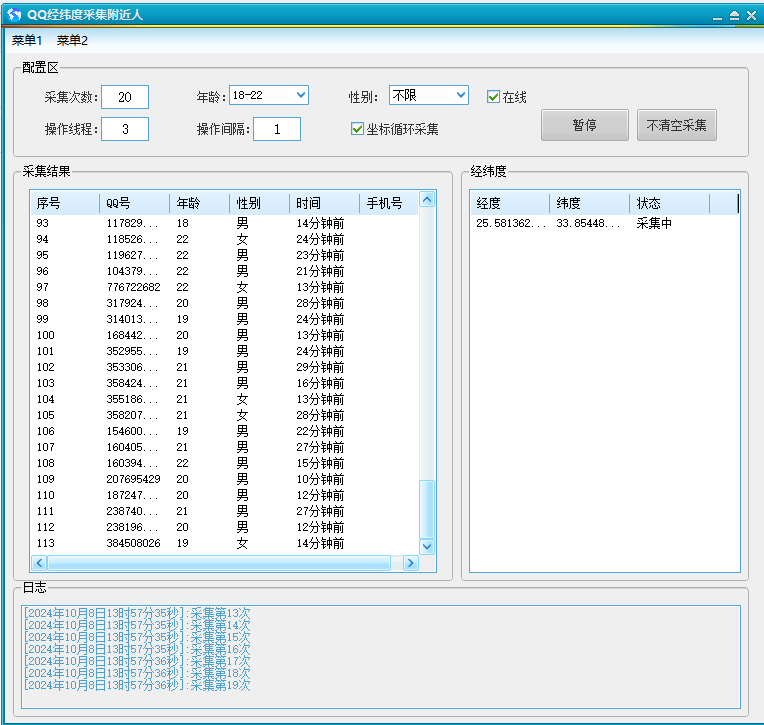764x725 pixels.
Task: Open 菜单2 menu
Action: point(72,41)
